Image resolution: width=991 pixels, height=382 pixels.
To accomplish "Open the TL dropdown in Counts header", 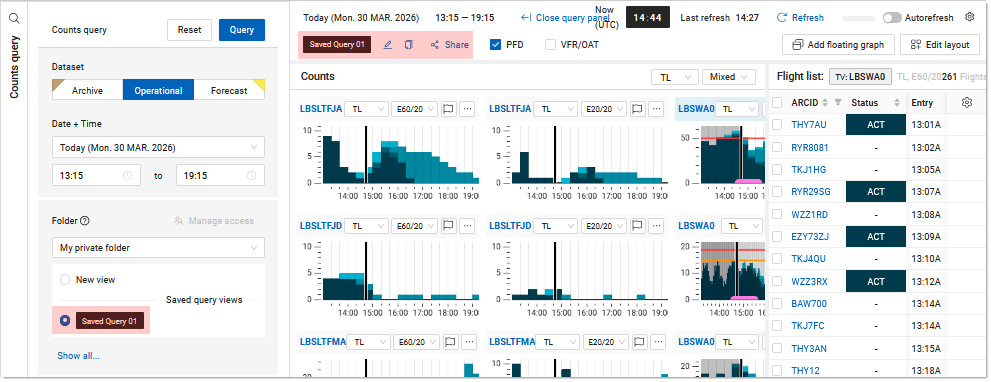I will [674, 77].
